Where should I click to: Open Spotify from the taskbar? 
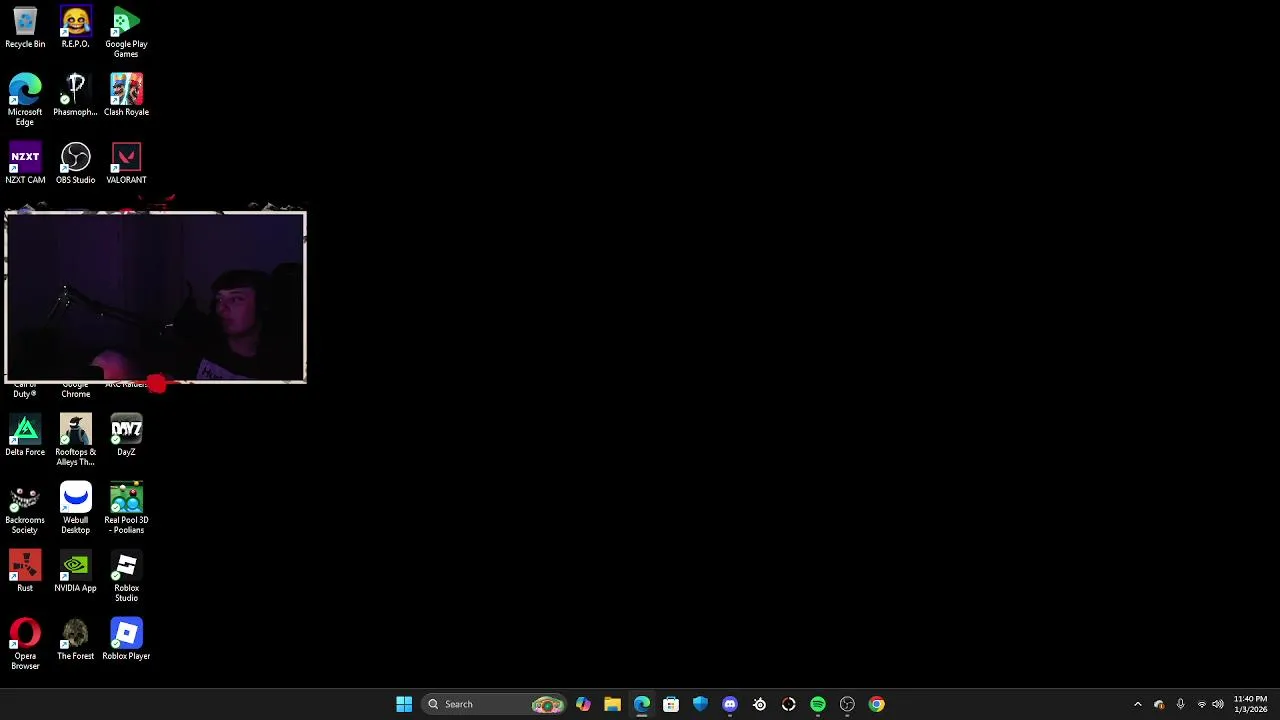point(818,704)
